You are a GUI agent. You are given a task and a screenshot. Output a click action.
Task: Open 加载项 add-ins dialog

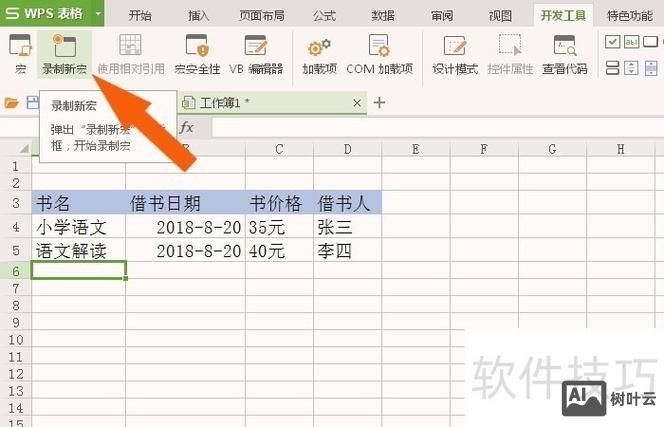[319, 54]
